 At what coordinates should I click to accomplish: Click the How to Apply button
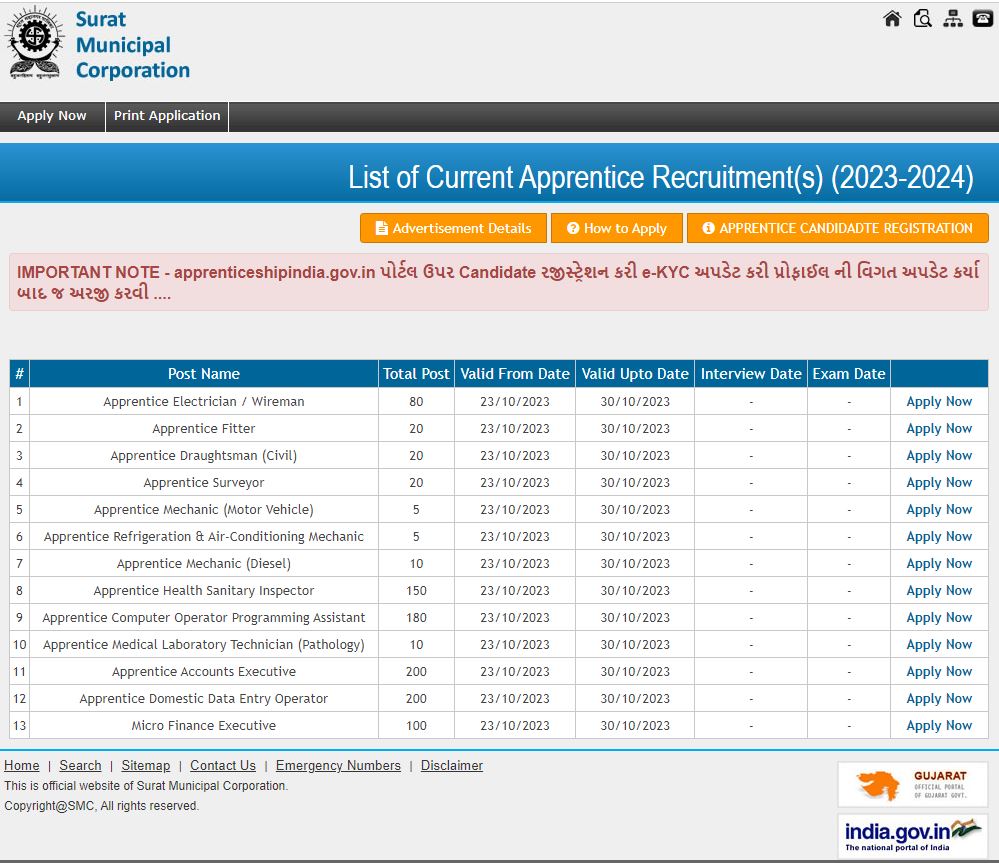point(616,228)
